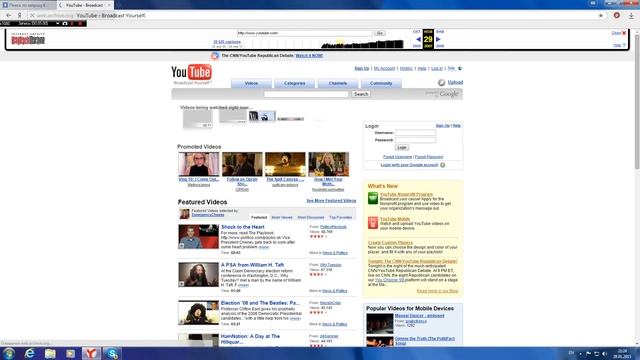Viewport: 640px width, 360px height.
Task: Focus the Wayback URL input field
Action: coord(304,33)
